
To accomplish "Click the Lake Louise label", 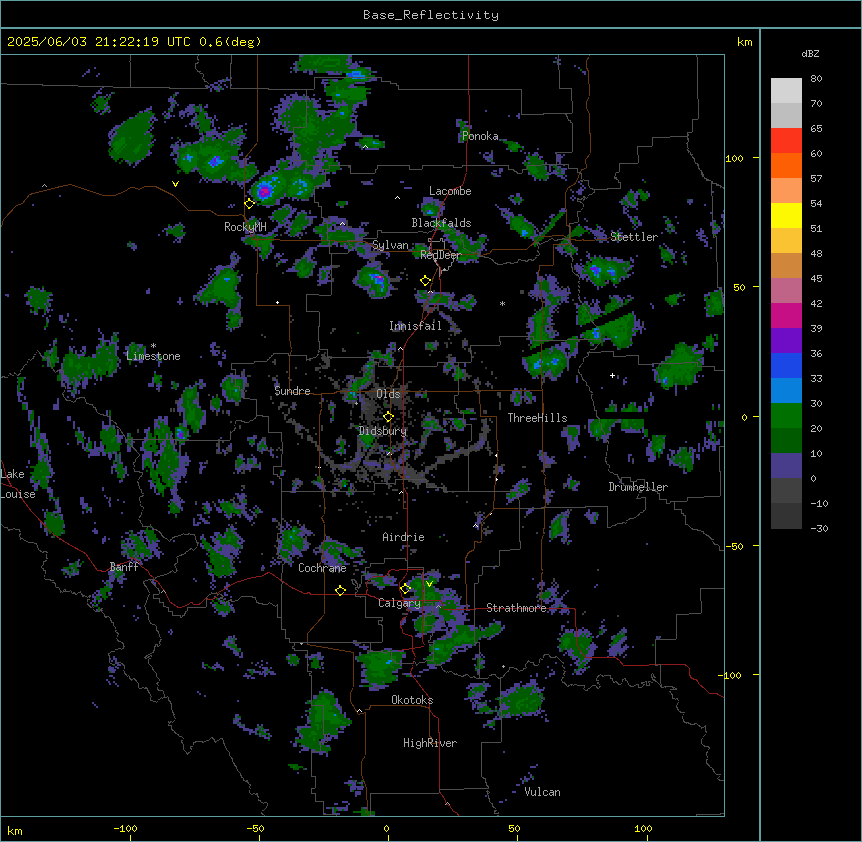I will click(16, 484).
